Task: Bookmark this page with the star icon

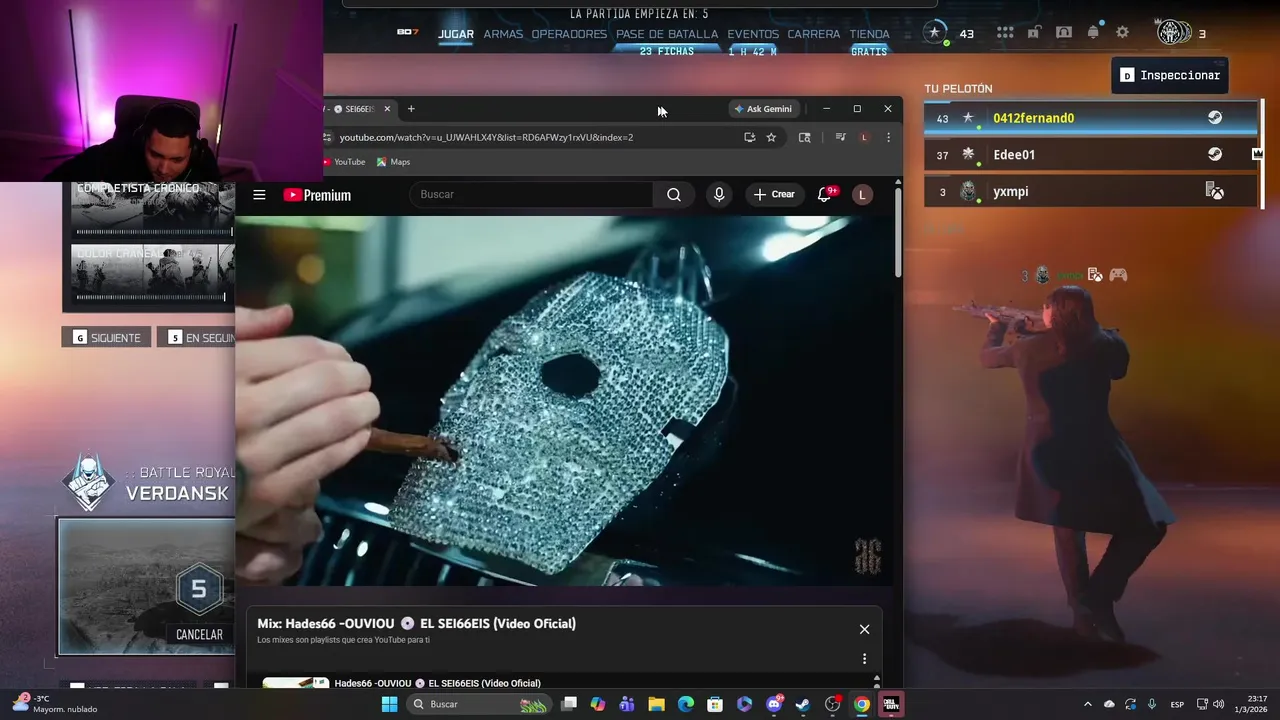Action: pyautogui.click(x=771, y=137)
